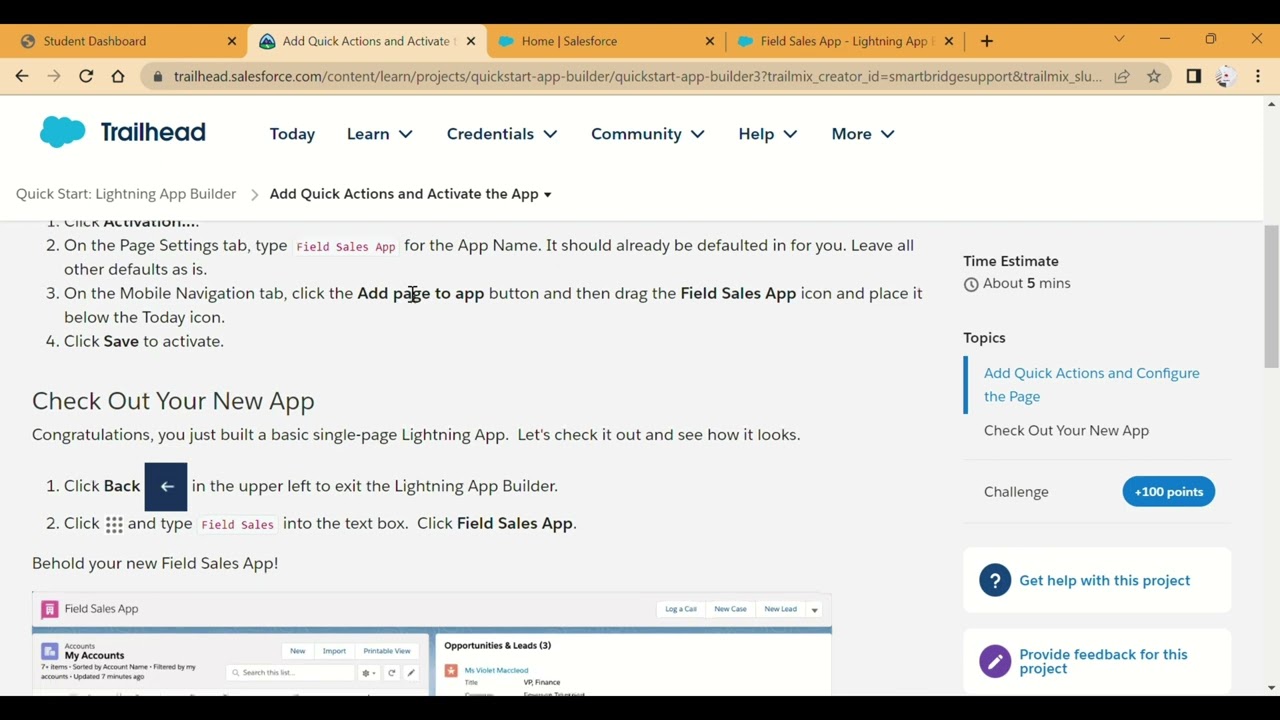Open the tab search chevron in Chrome

click(1119, 40)
